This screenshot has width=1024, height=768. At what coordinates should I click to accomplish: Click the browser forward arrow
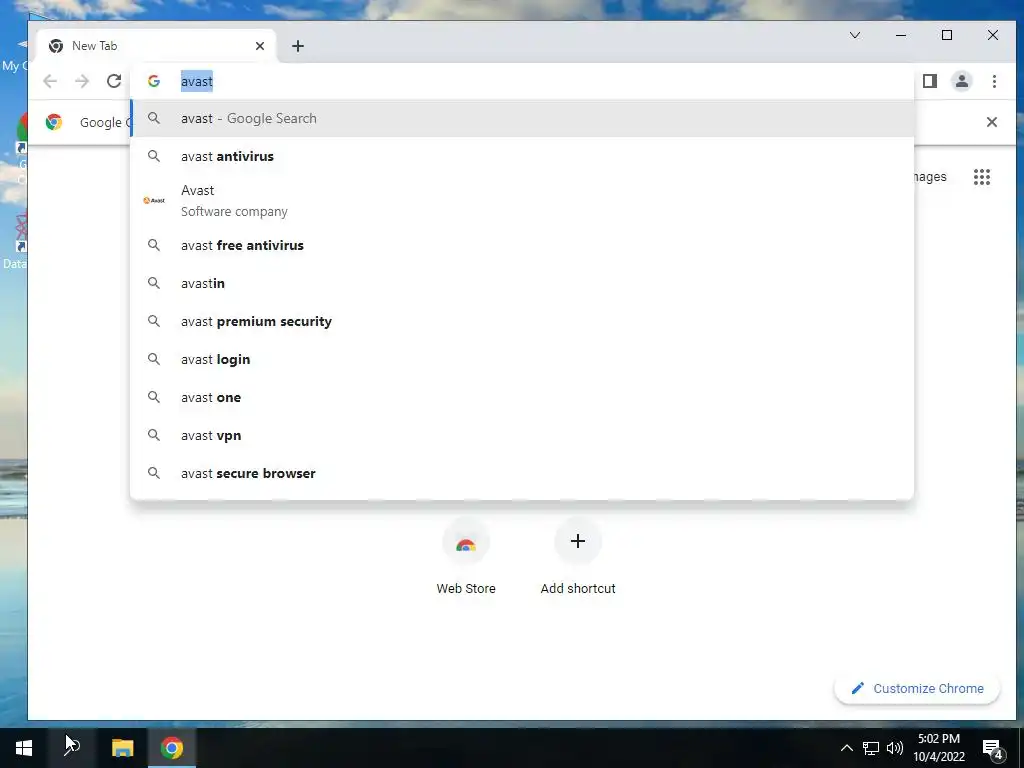coord(82,81)
